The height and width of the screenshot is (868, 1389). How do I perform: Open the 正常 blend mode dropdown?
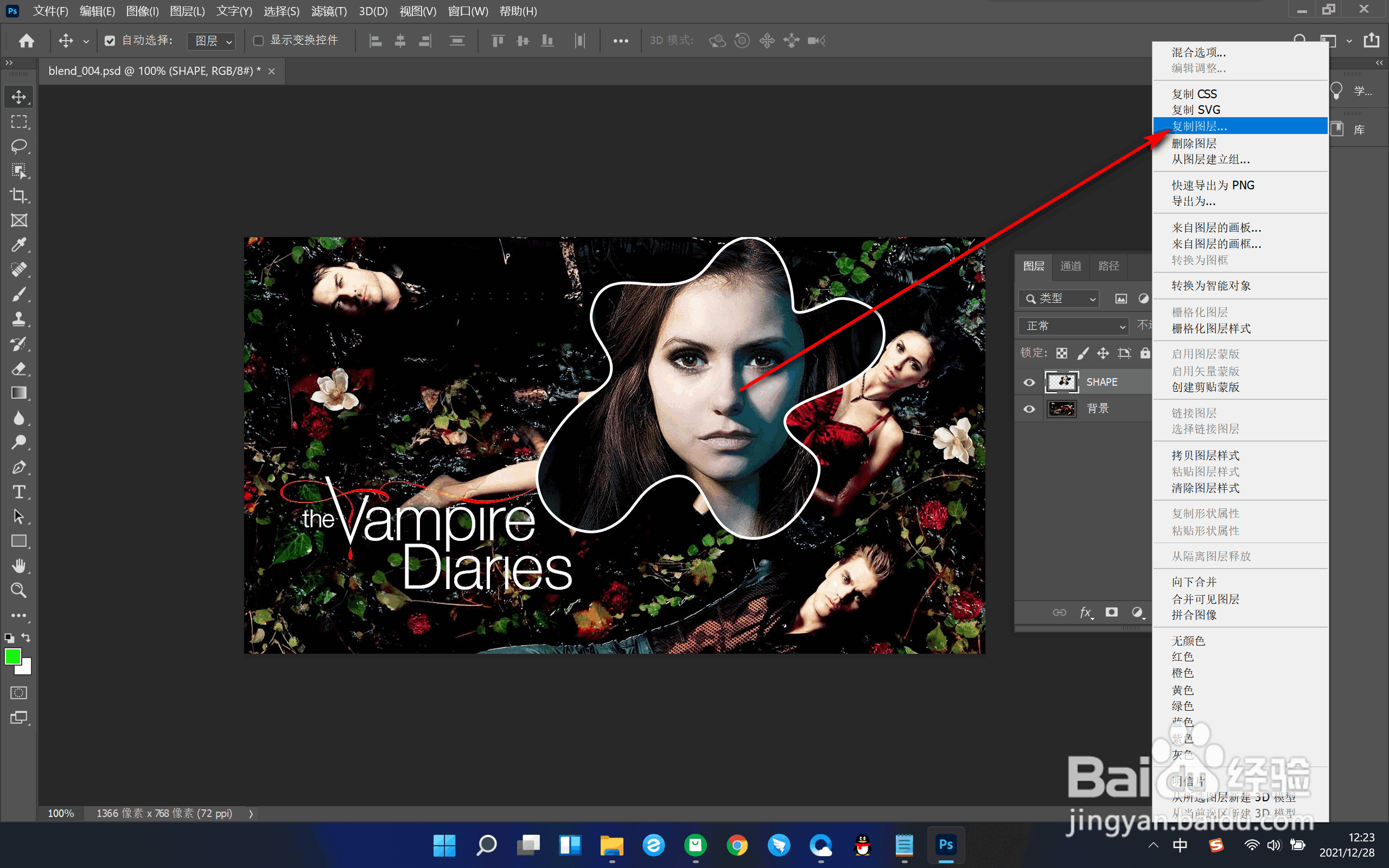click(1074, 326)
